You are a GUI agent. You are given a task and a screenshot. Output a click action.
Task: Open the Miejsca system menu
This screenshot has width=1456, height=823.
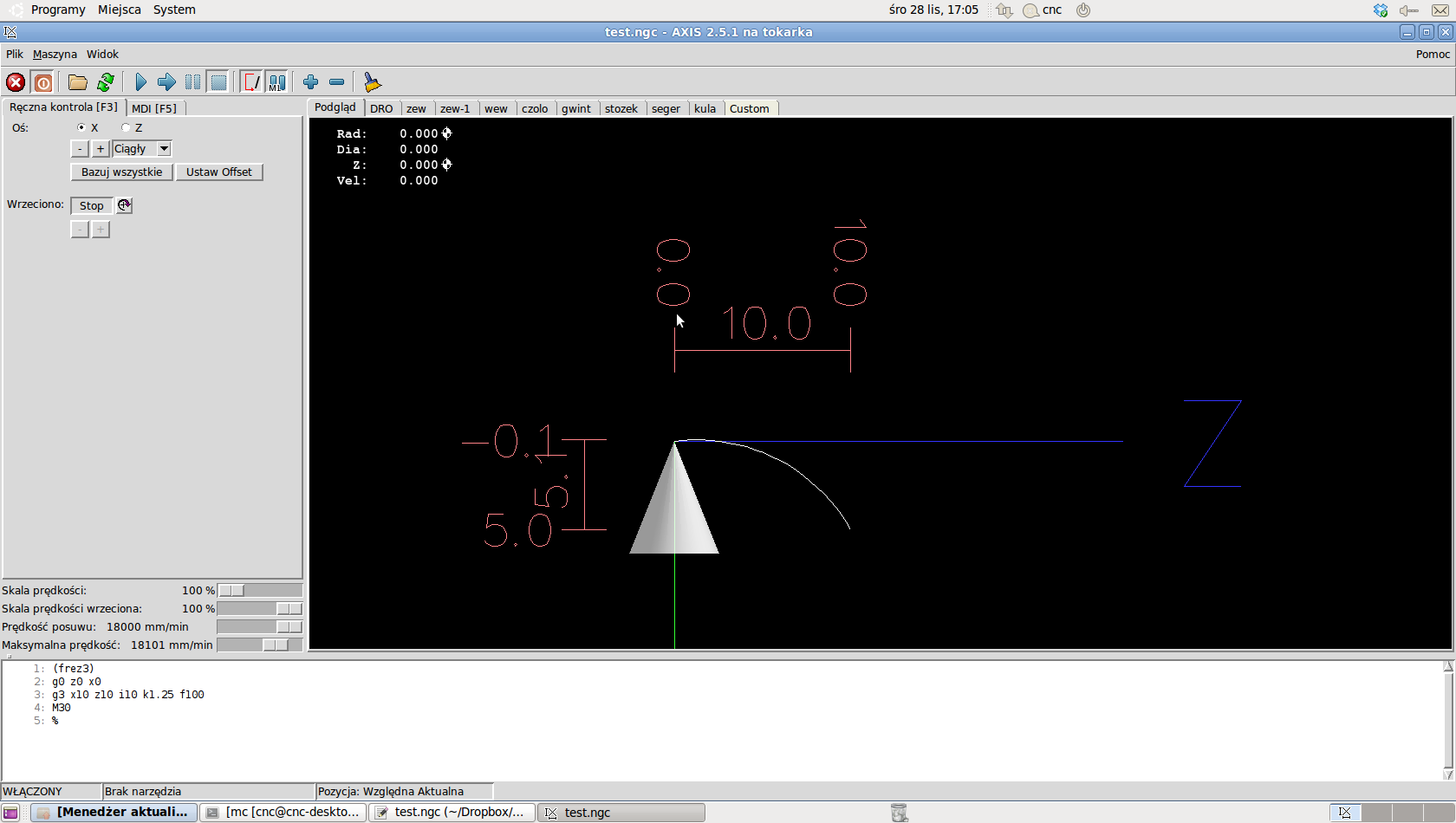click(x=120, y=10)
